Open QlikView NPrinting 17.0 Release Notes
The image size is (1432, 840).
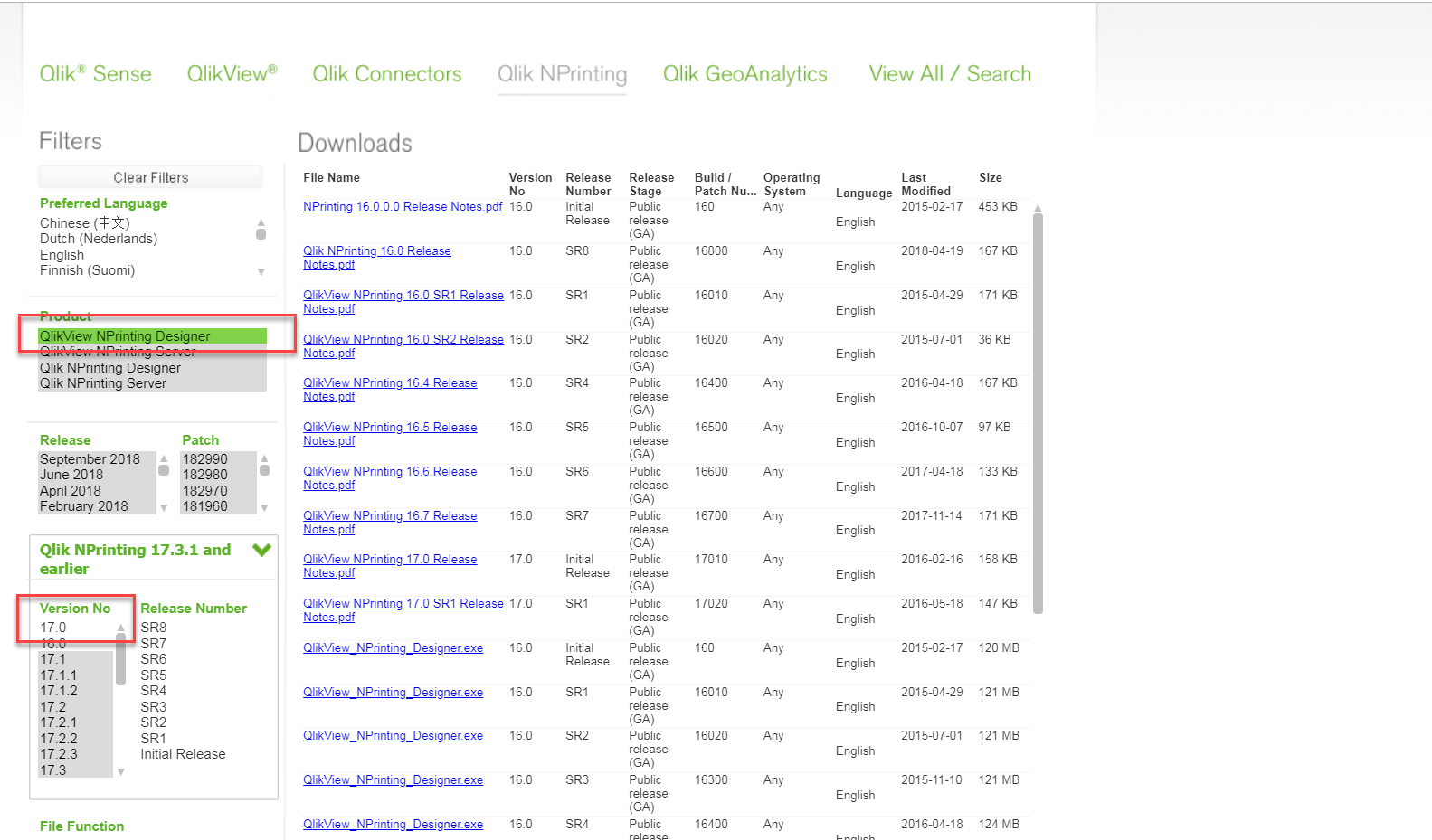pyautogui.click(x=390, y=566)
